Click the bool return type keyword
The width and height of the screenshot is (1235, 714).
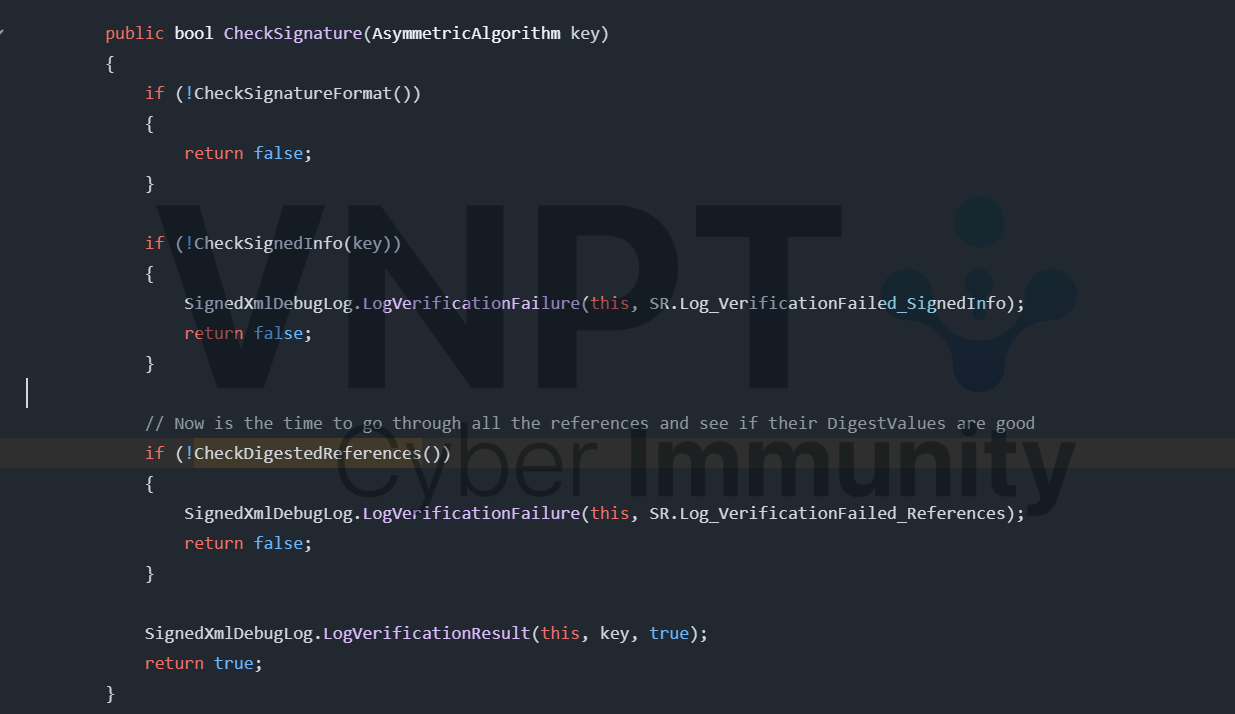(x=194, y=33)
